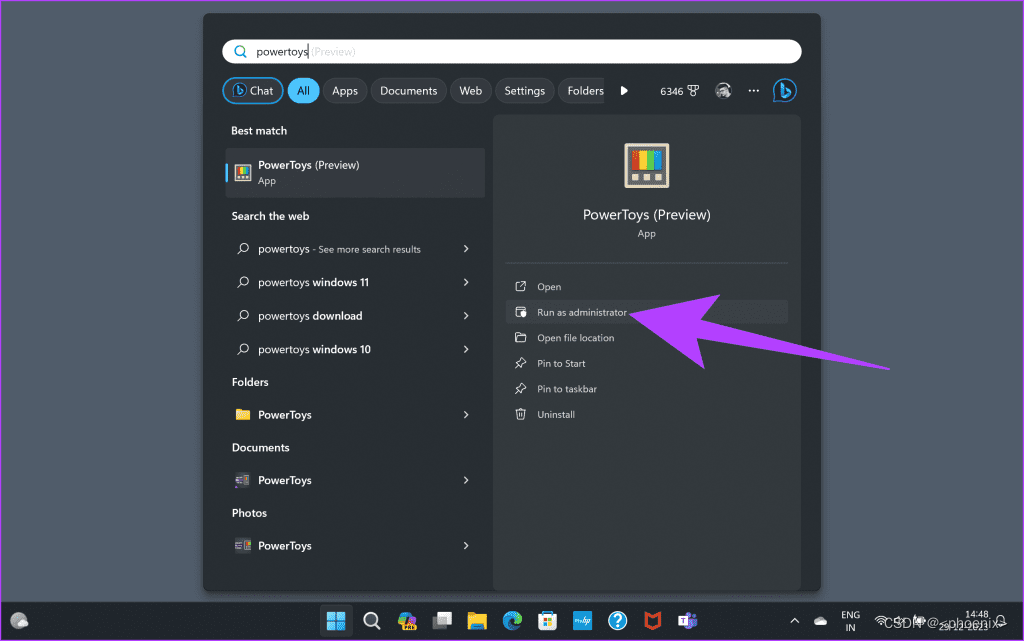Open the Microsoft Rewards points badge
The height and width of the screenshot is (641, 1024).
pos(679,91)
